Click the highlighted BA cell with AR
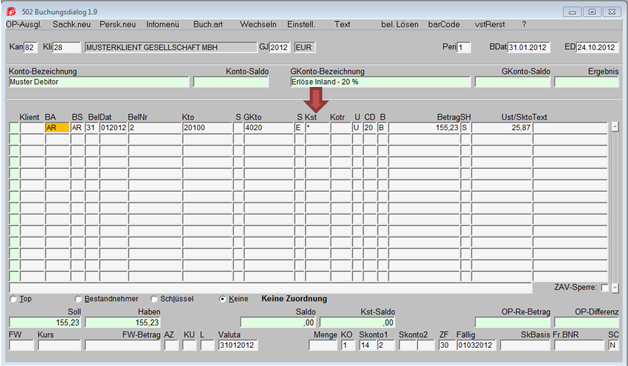628x366 pixels. tap(57, 128)
